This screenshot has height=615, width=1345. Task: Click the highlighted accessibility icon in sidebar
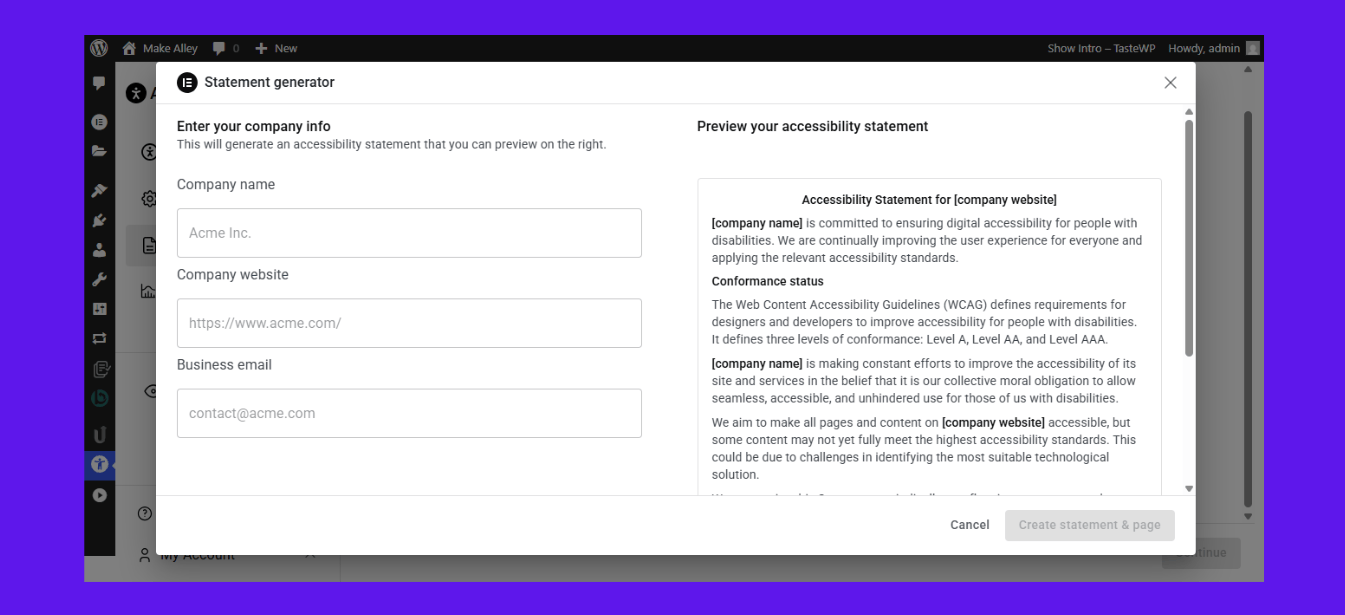pyautogui.click(x=99, y=464)
